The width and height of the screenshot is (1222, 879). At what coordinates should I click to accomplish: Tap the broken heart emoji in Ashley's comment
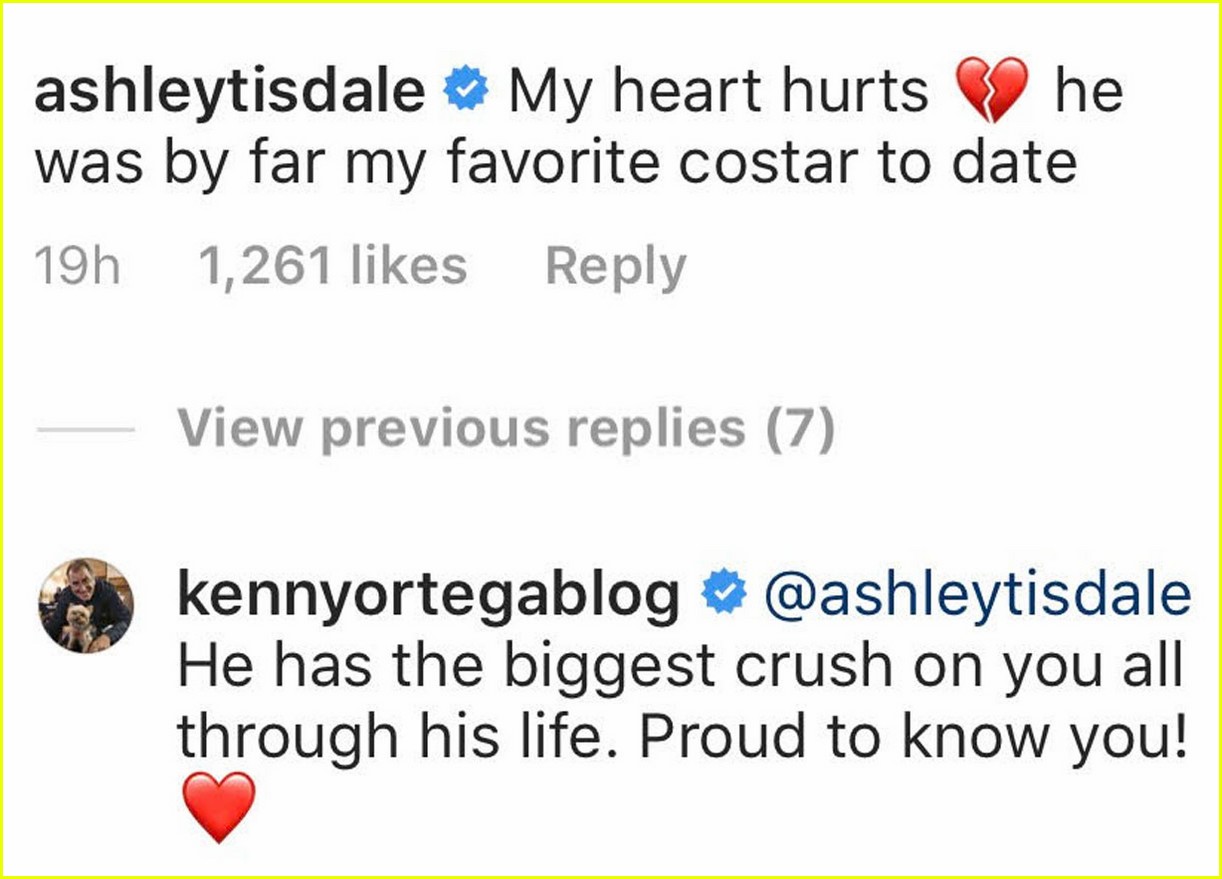point(992,88)
